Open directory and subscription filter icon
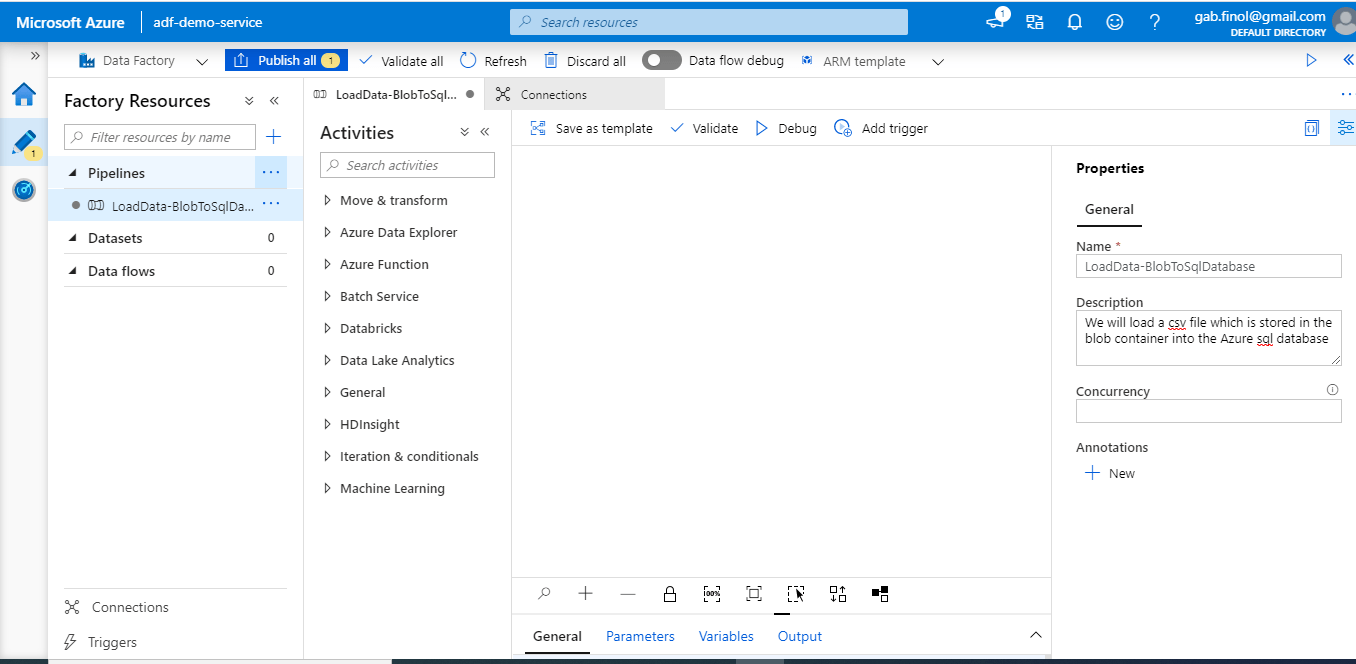 coord(1035,22)
